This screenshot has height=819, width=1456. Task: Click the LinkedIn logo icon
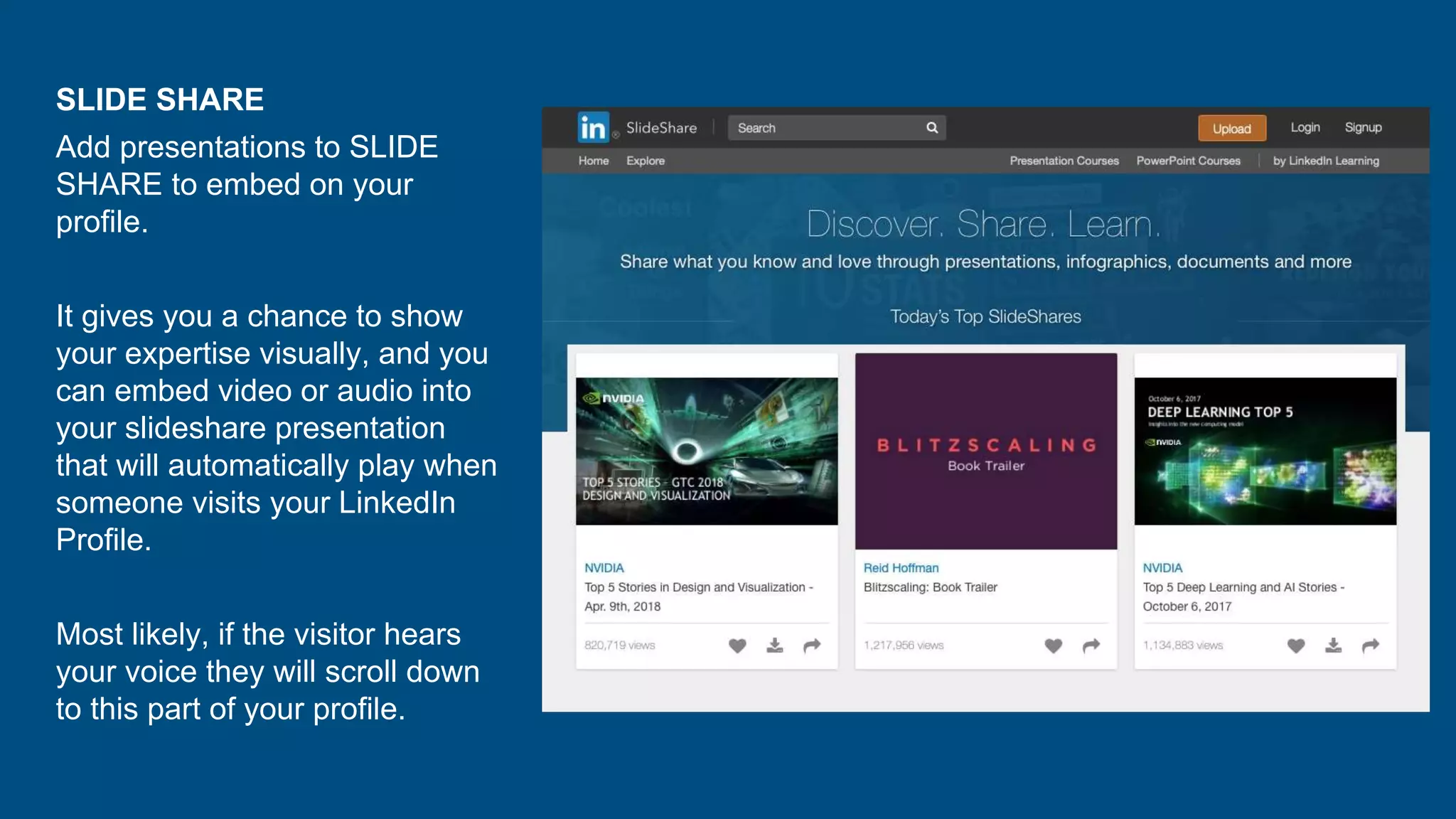click(594, 127)
